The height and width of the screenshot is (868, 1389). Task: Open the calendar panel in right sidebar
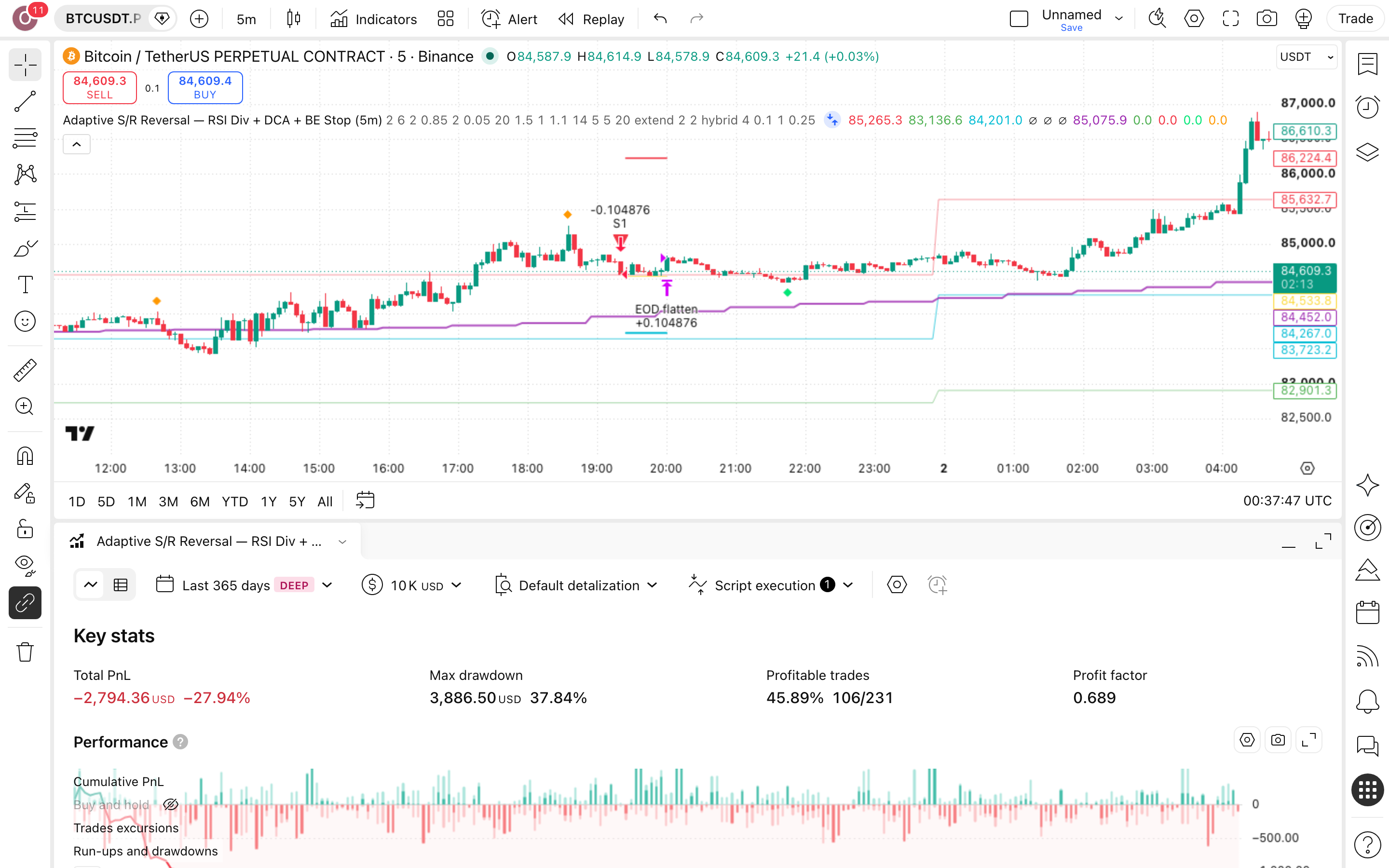pyautogui.click(x=1367, y=612)
